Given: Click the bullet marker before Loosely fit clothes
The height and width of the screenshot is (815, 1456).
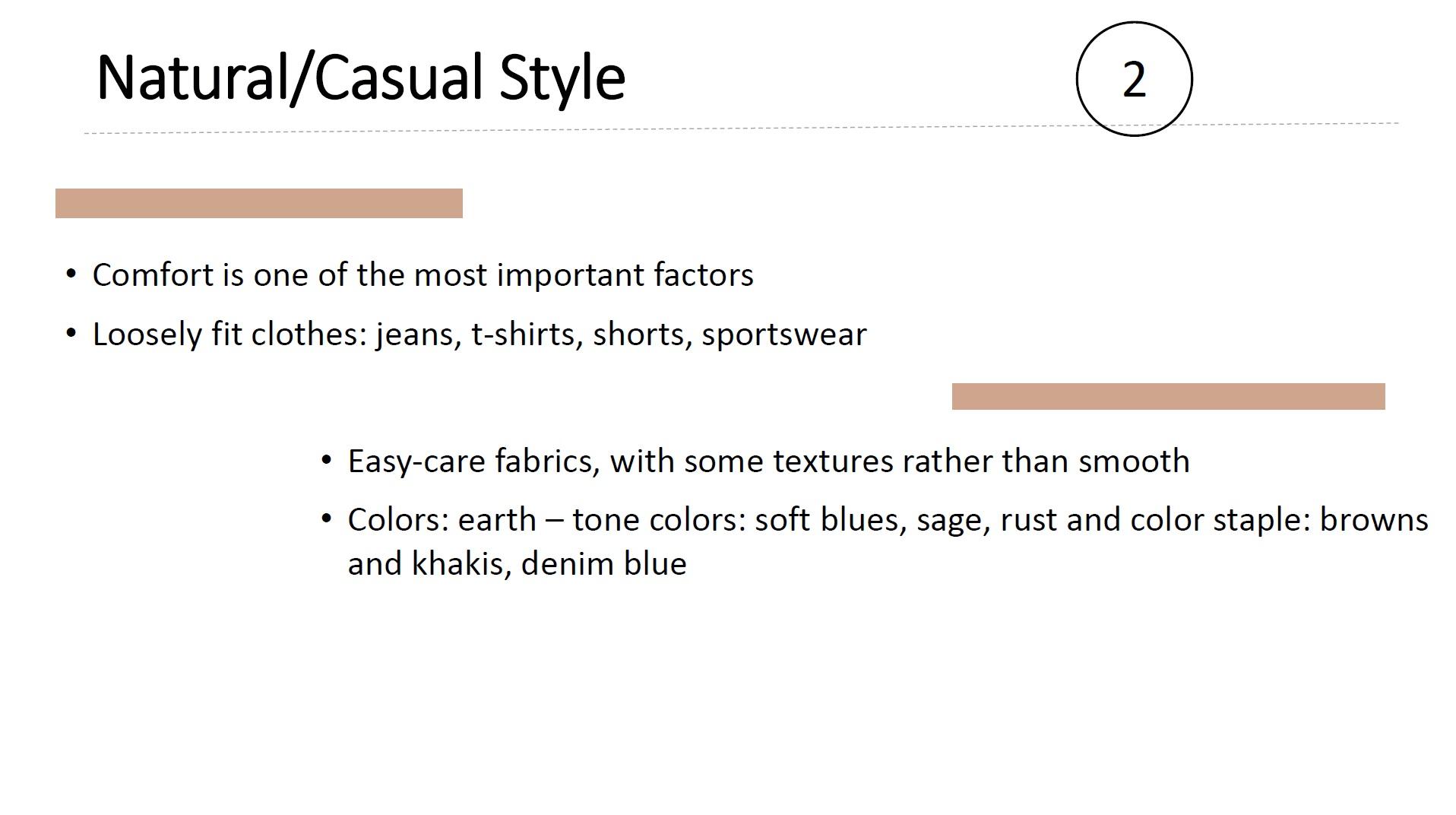Looking at the screenshot, I should [71, 332].
